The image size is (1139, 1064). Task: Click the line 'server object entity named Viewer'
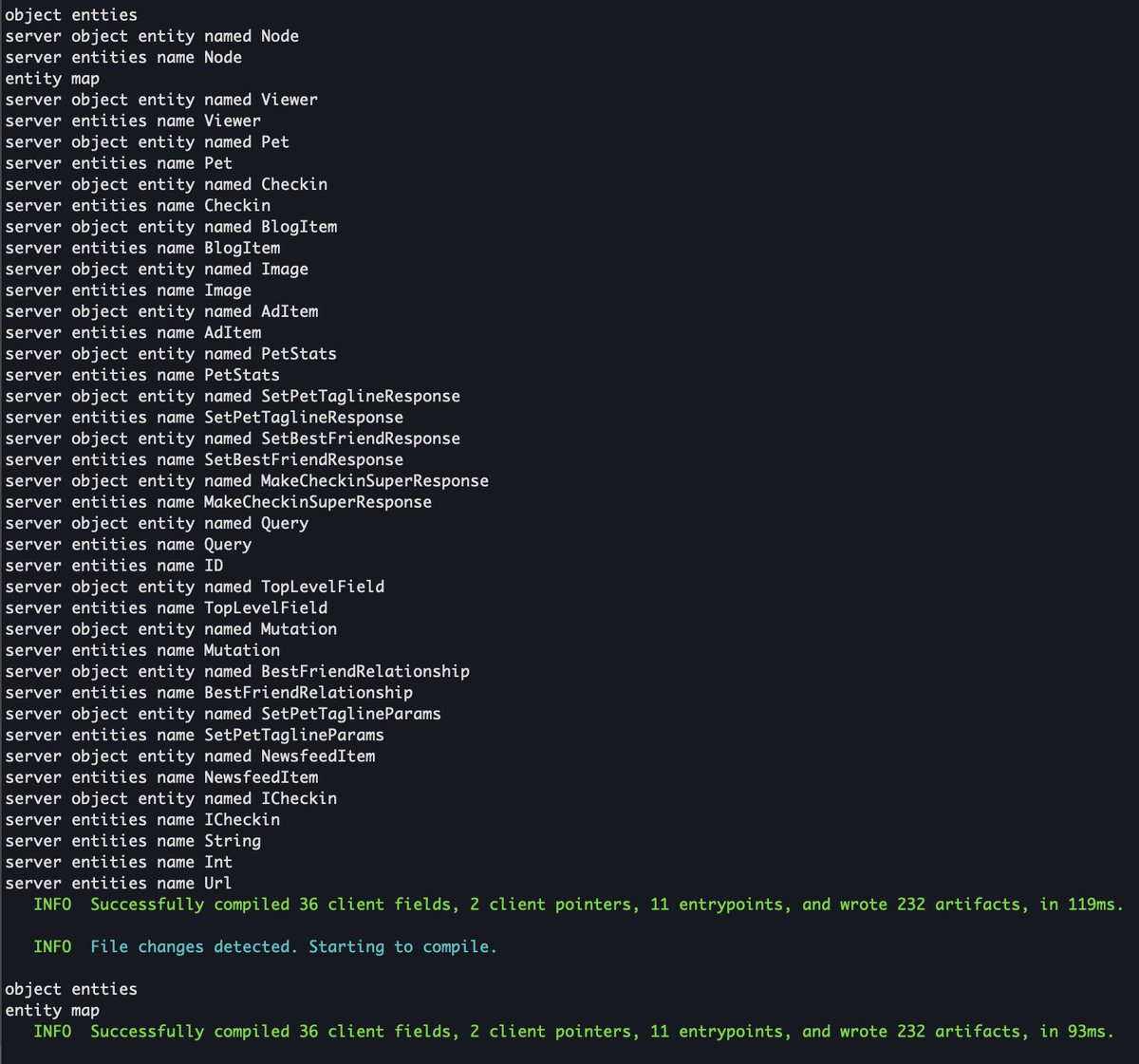161,100
